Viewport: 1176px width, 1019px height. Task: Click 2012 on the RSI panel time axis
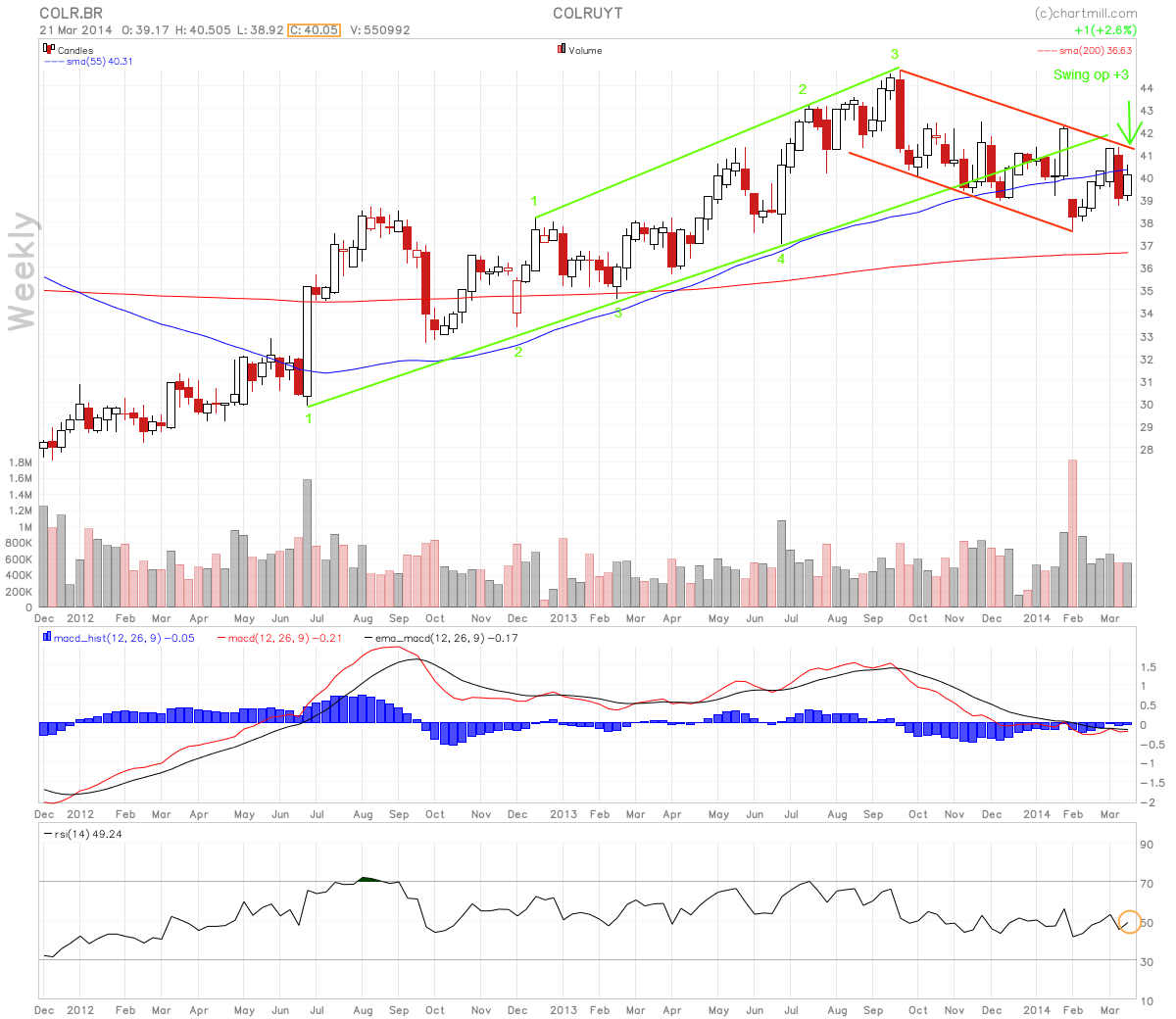point(80,1010)
